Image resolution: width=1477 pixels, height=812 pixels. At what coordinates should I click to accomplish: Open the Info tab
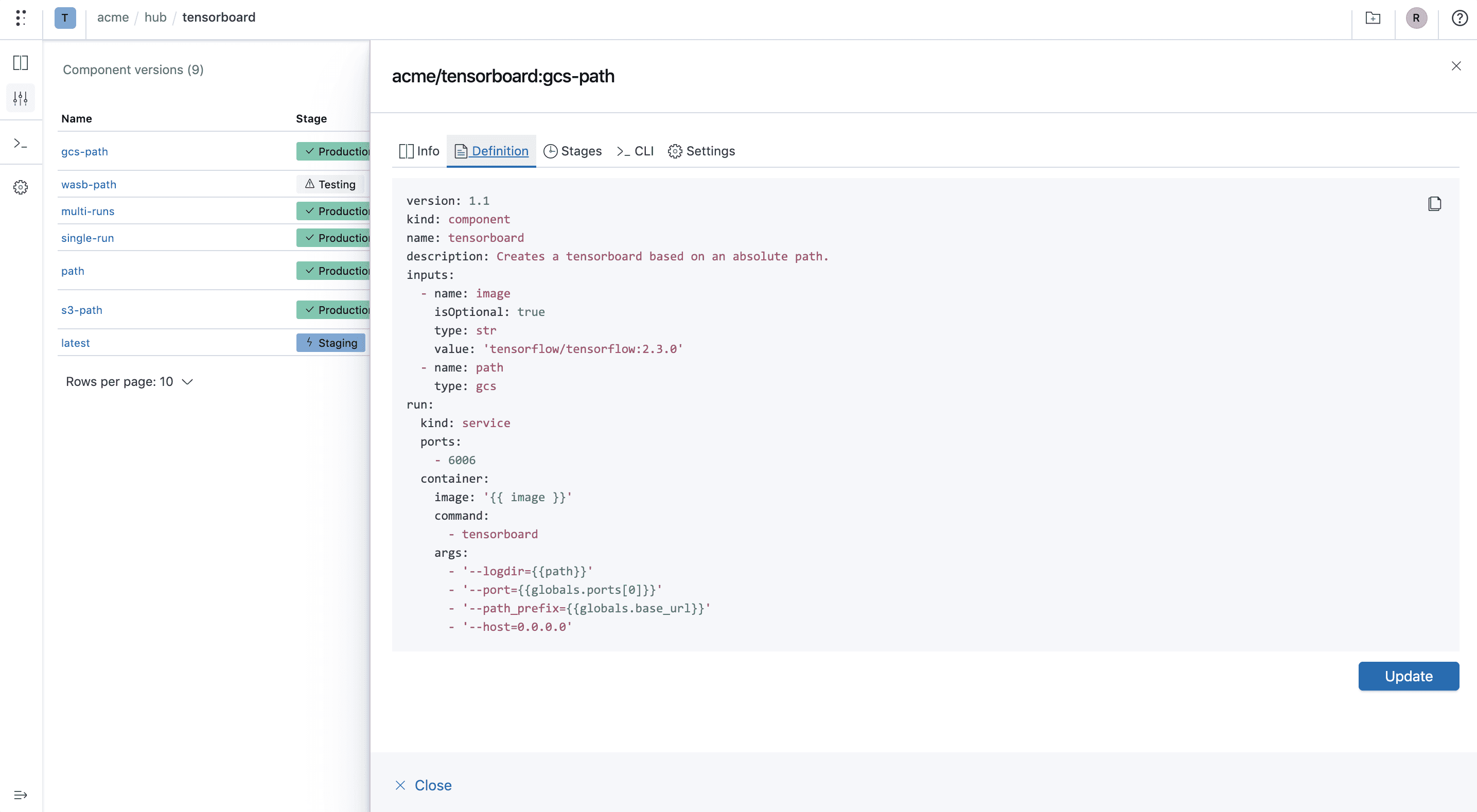click(x=418, y=151)
